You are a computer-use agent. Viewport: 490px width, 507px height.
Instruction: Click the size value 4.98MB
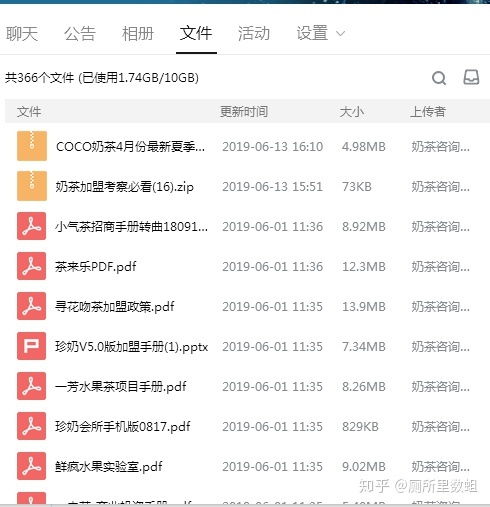[x=364, y=147]
